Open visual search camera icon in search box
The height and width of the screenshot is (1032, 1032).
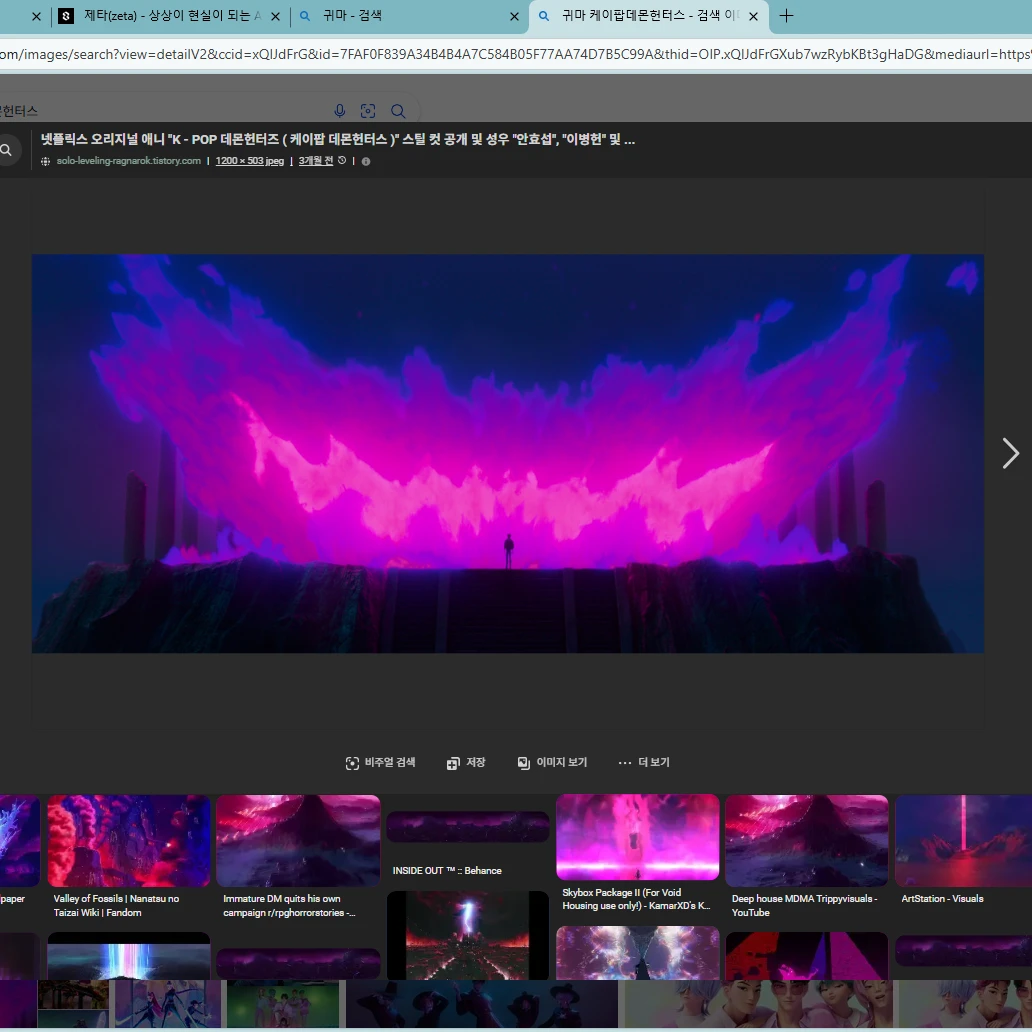(x=368, y=111)
